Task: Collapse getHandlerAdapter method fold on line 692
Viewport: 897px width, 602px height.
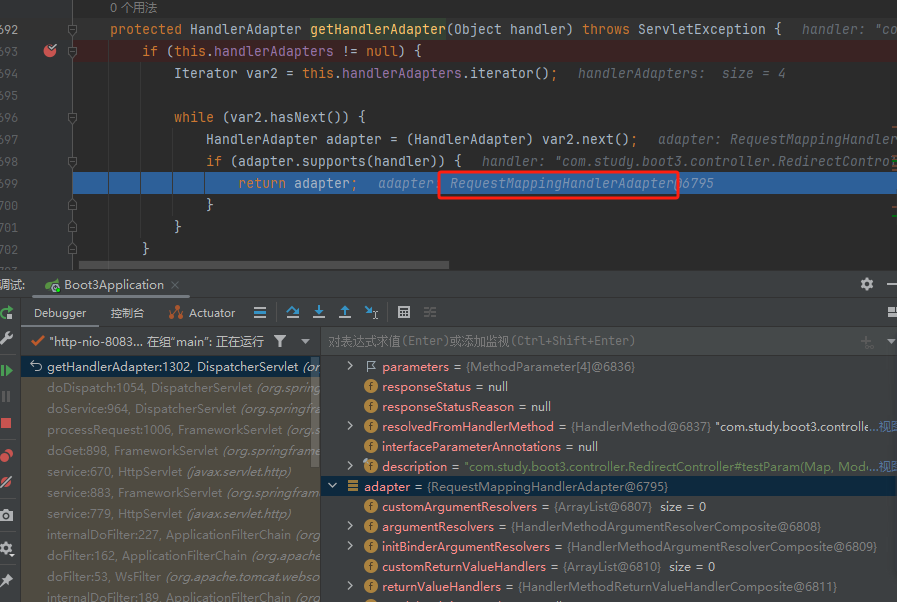Action: [x=72, y=29]
